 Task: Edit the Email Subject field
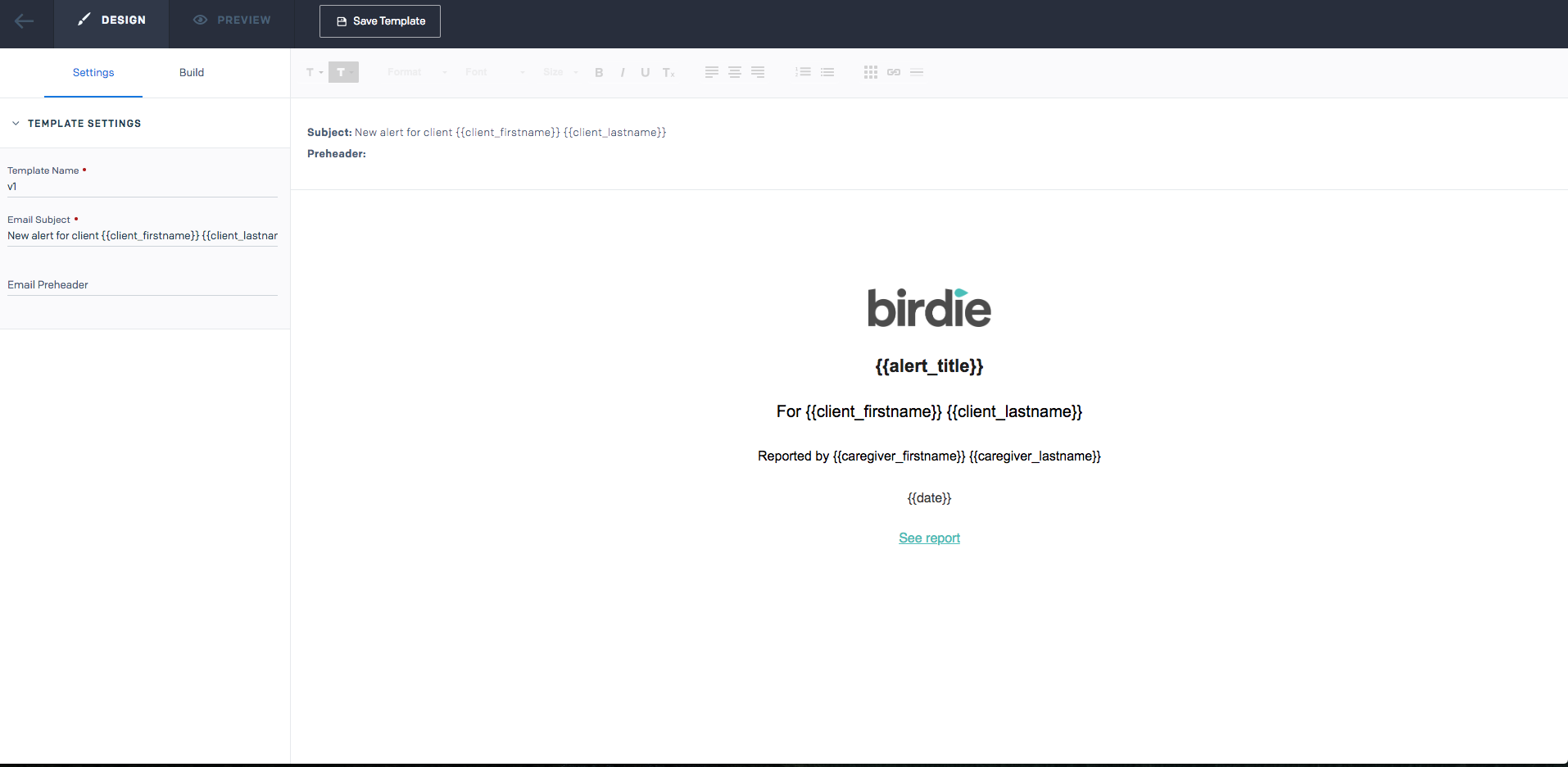(x=143, y=236)
